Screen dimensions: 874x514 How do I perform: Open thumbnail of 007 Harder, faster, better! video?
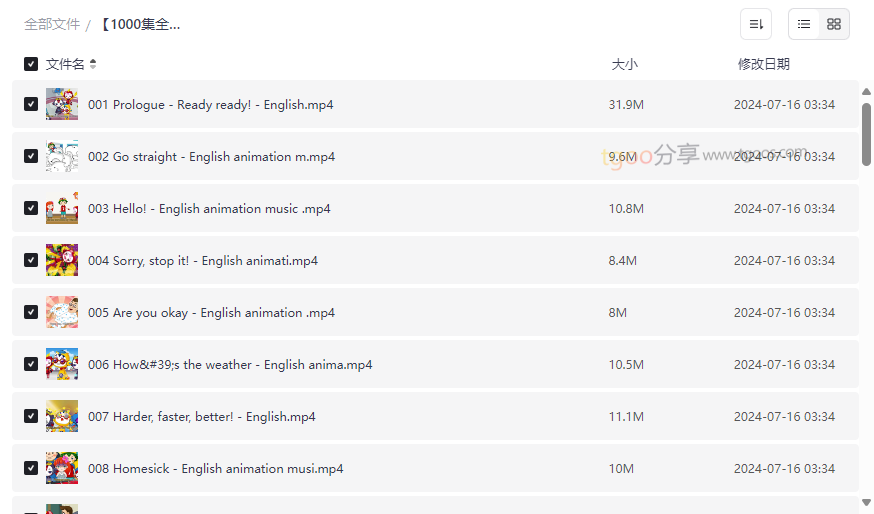click(x=62, y=416)
